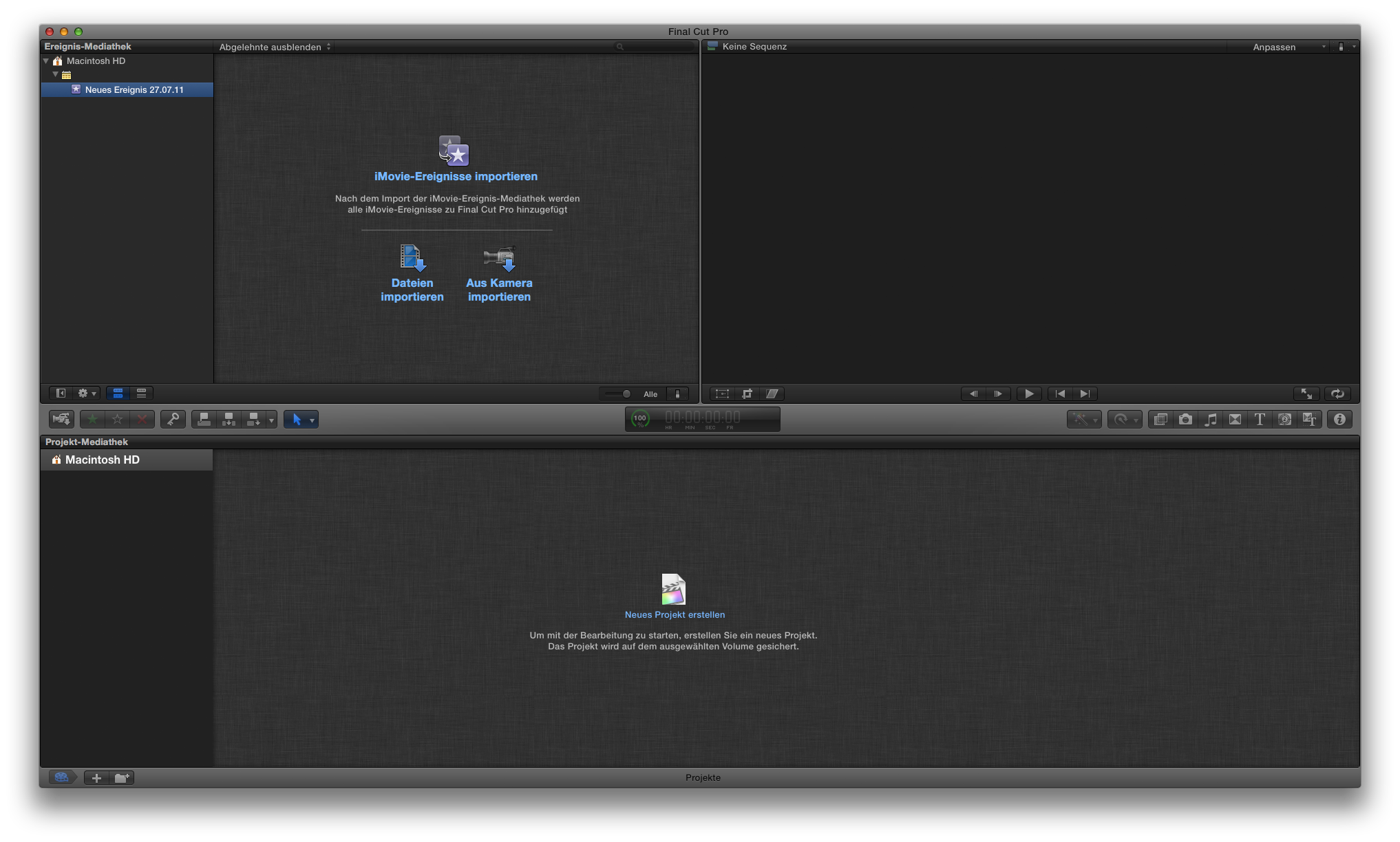Click the new project clapper document icon
The image size is (1400, 842).
point(673,589)
